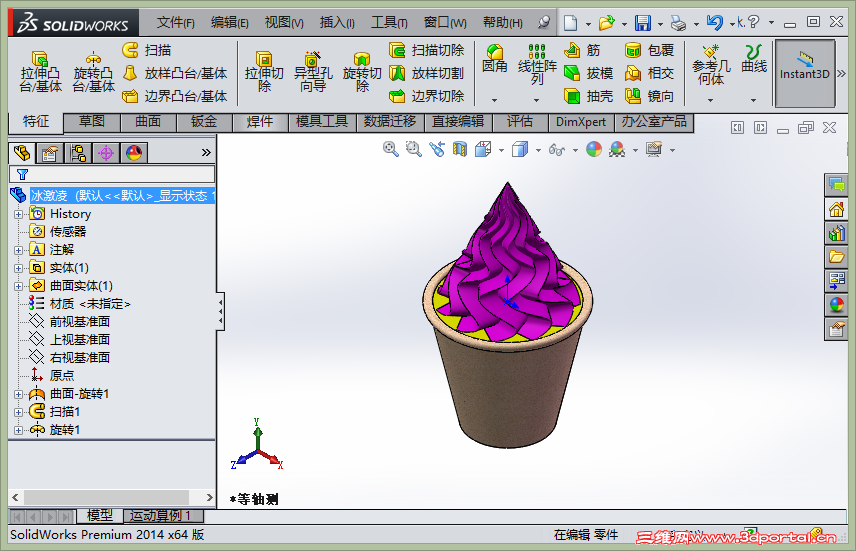
Task: Click the Mirror tool (镜向)
Action: tap(649, 96)
